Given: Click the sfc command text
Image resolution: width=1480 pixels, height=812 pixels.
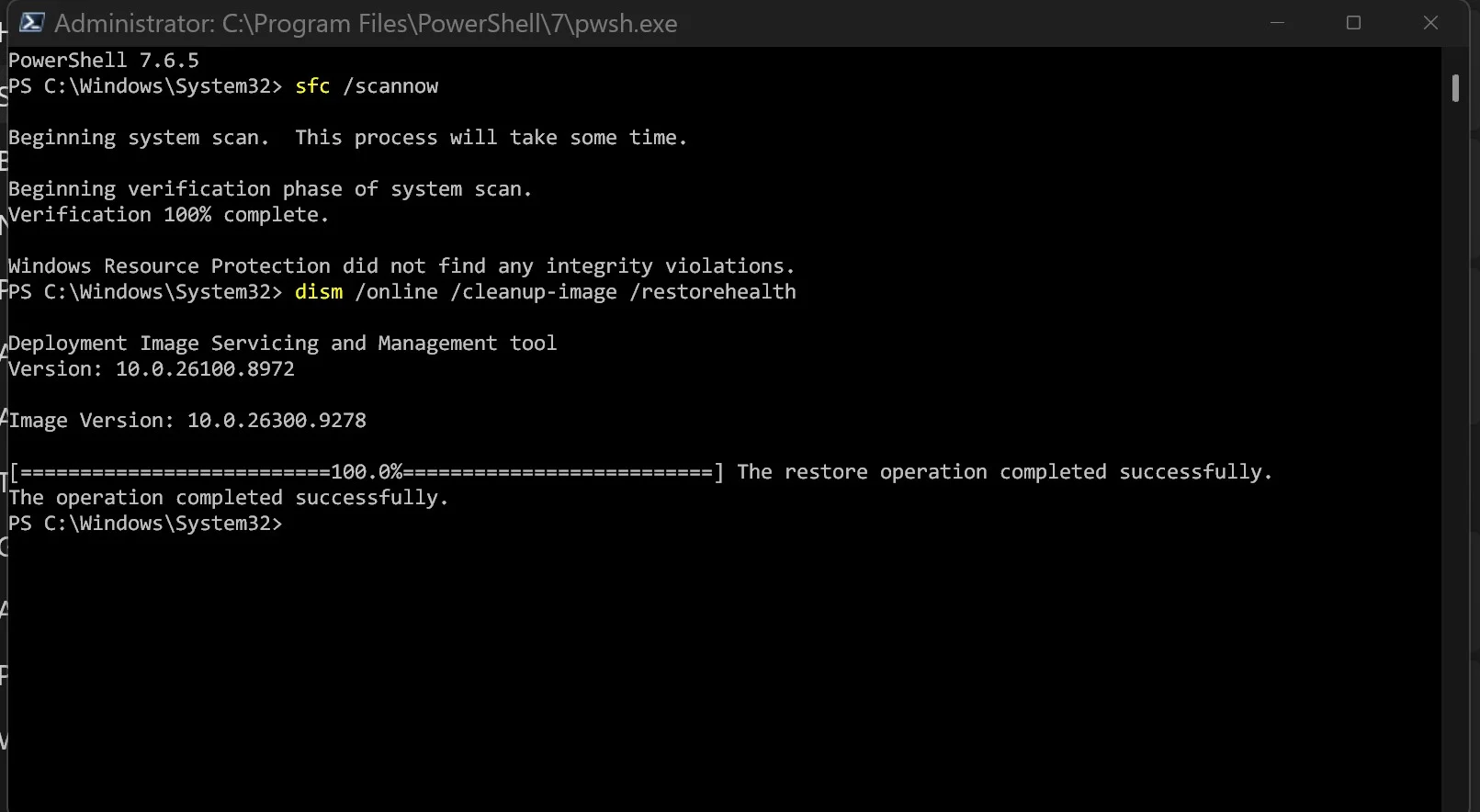Looking at the screenshot, I should coord(312,86).
